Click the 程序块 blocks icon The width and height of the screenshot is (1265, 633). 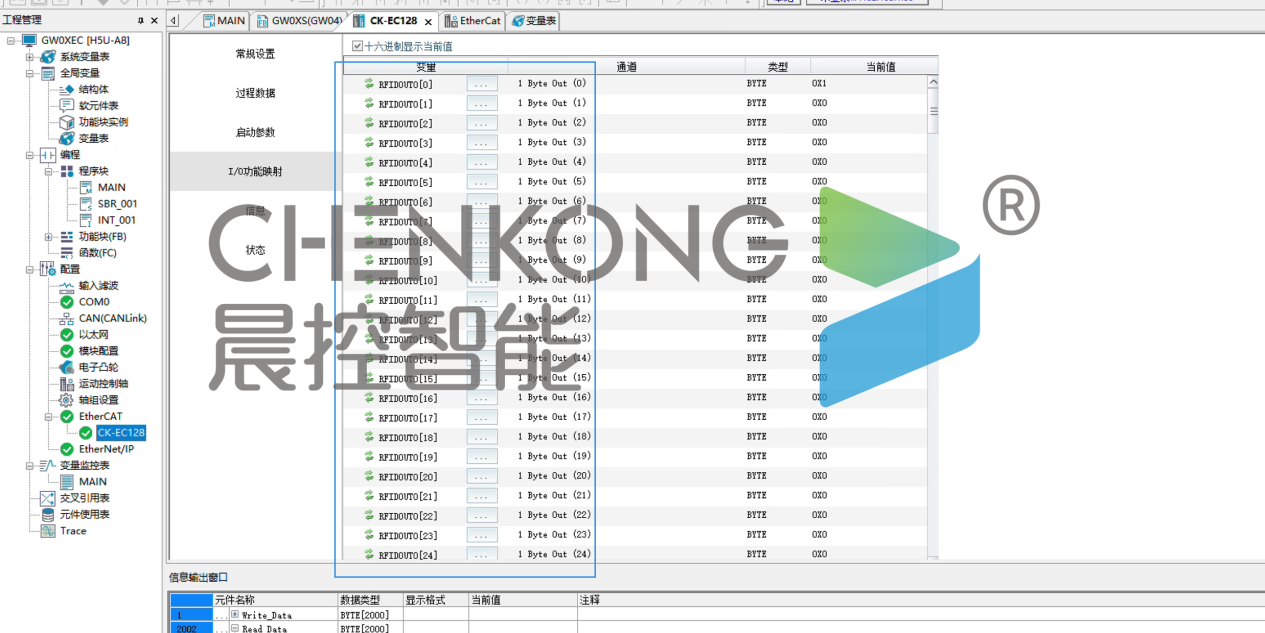tap(67, 171)
